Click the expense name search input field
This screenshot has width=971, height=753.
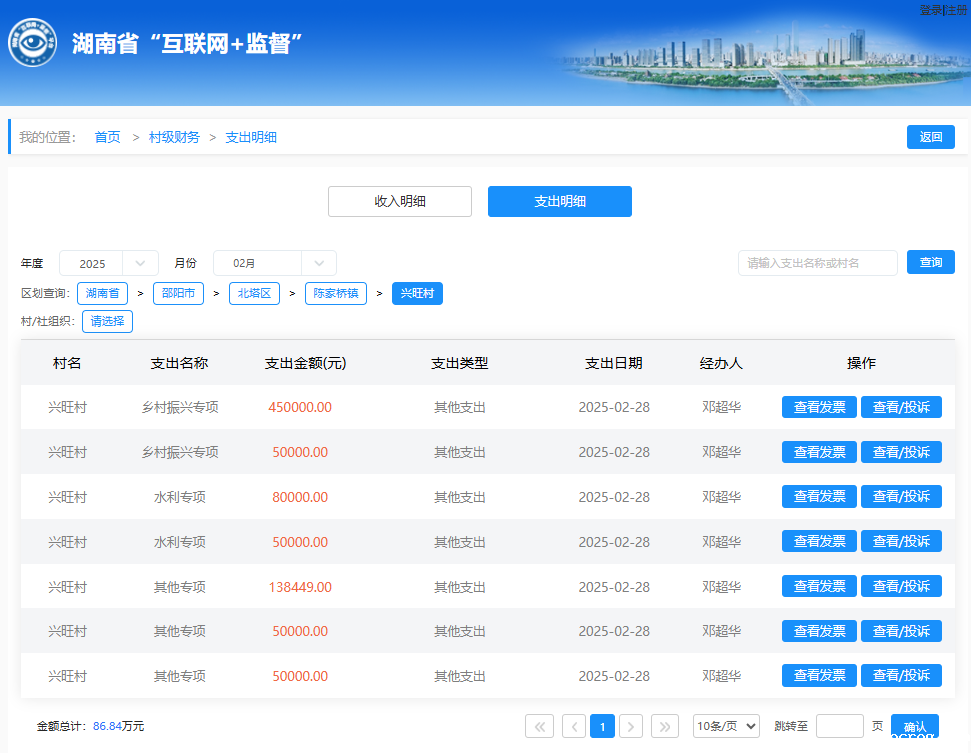817,263
